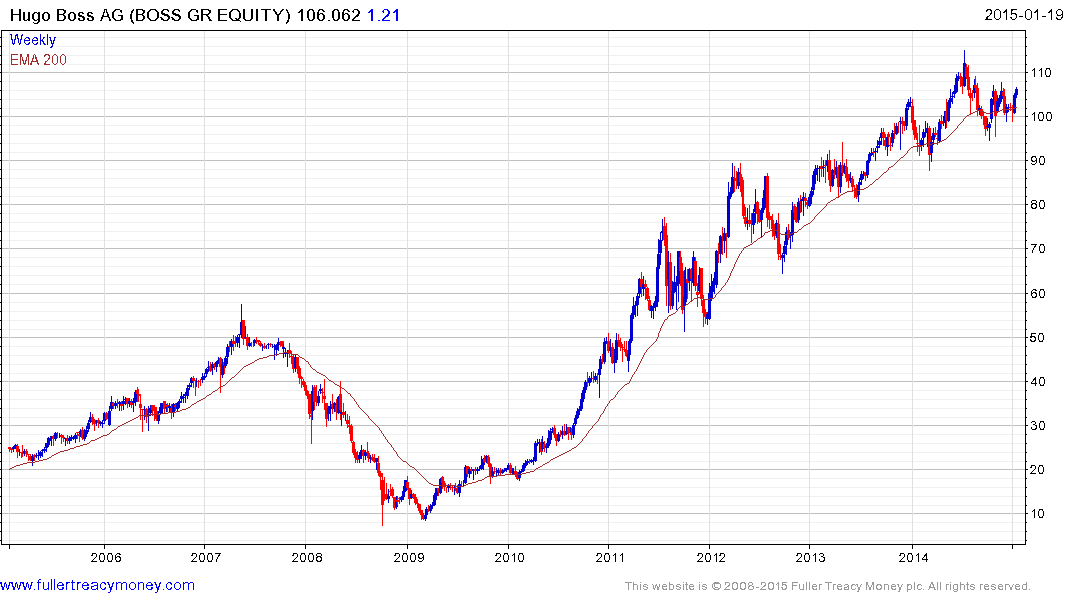Image resolution: width=1075 pixels, height=600 pixels.
Task: Click the 2012 x-axis label
Action: (711, 557)
